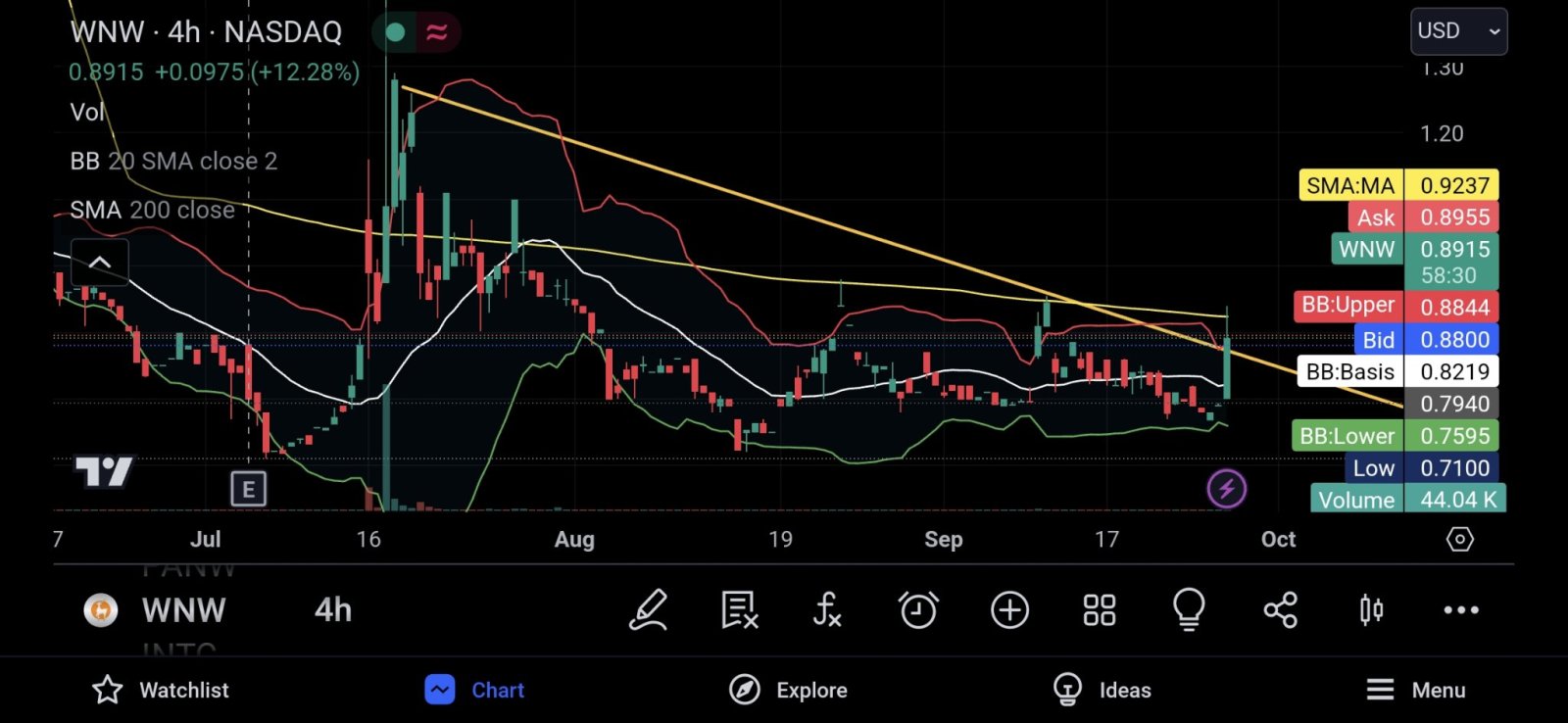Switch to the Explore tab
Viewport: 1568px width, 723px height.
(788, 690)
